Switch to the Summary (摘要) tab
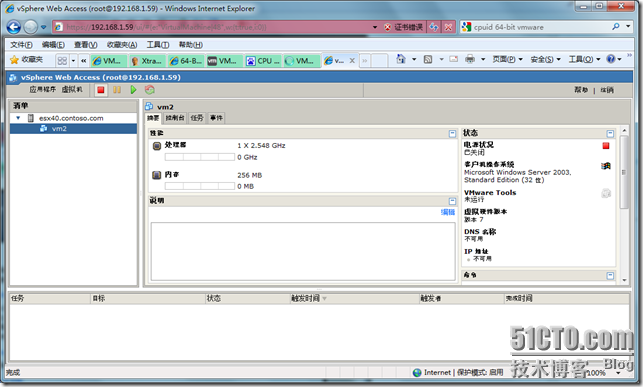 tap(153, 118)
